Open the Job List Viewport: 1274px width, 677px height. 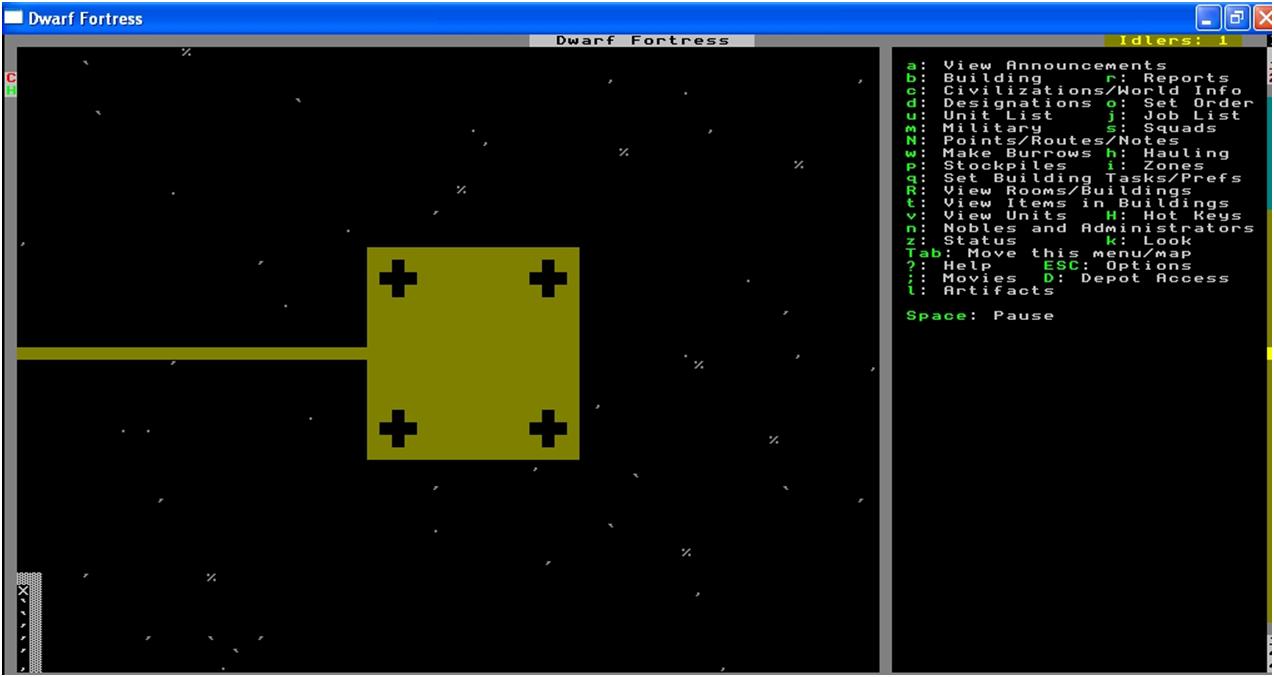point(1173,116)
